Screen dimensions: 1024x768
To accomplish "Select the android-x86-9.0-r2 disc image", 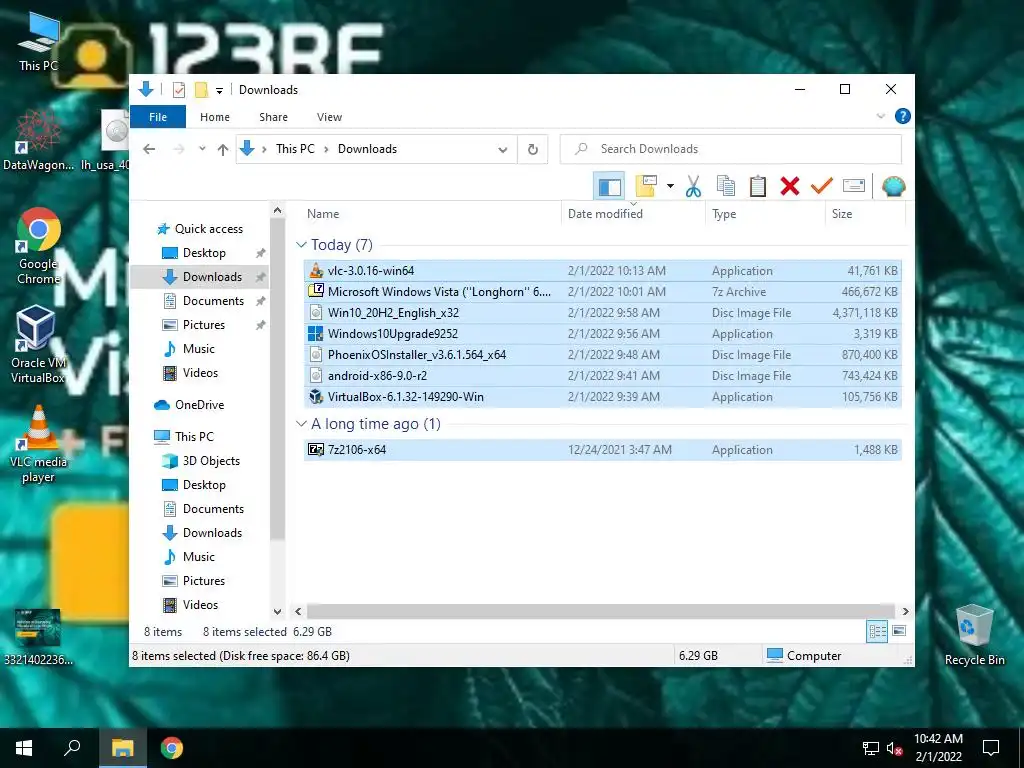I will pyautogui.click(x=602, y=376).
